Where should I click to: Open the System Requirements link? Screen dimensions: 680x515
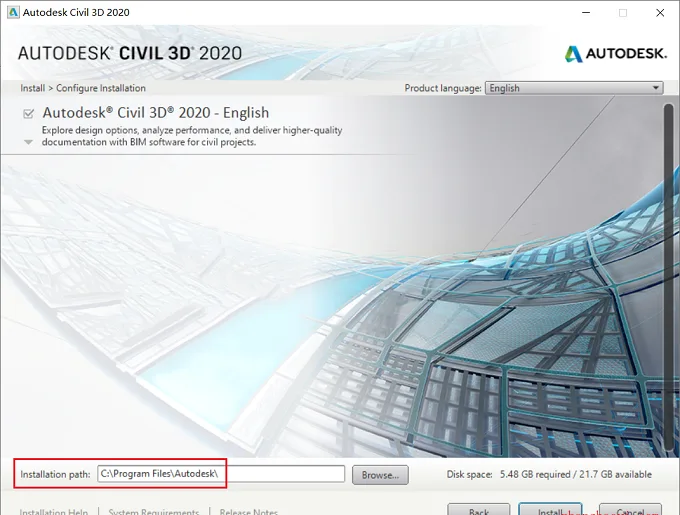tap(154, 512)
